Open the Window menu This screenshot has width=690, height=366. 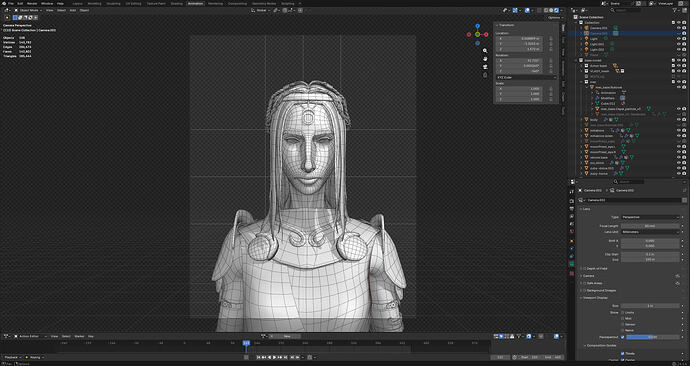[47, 3]
